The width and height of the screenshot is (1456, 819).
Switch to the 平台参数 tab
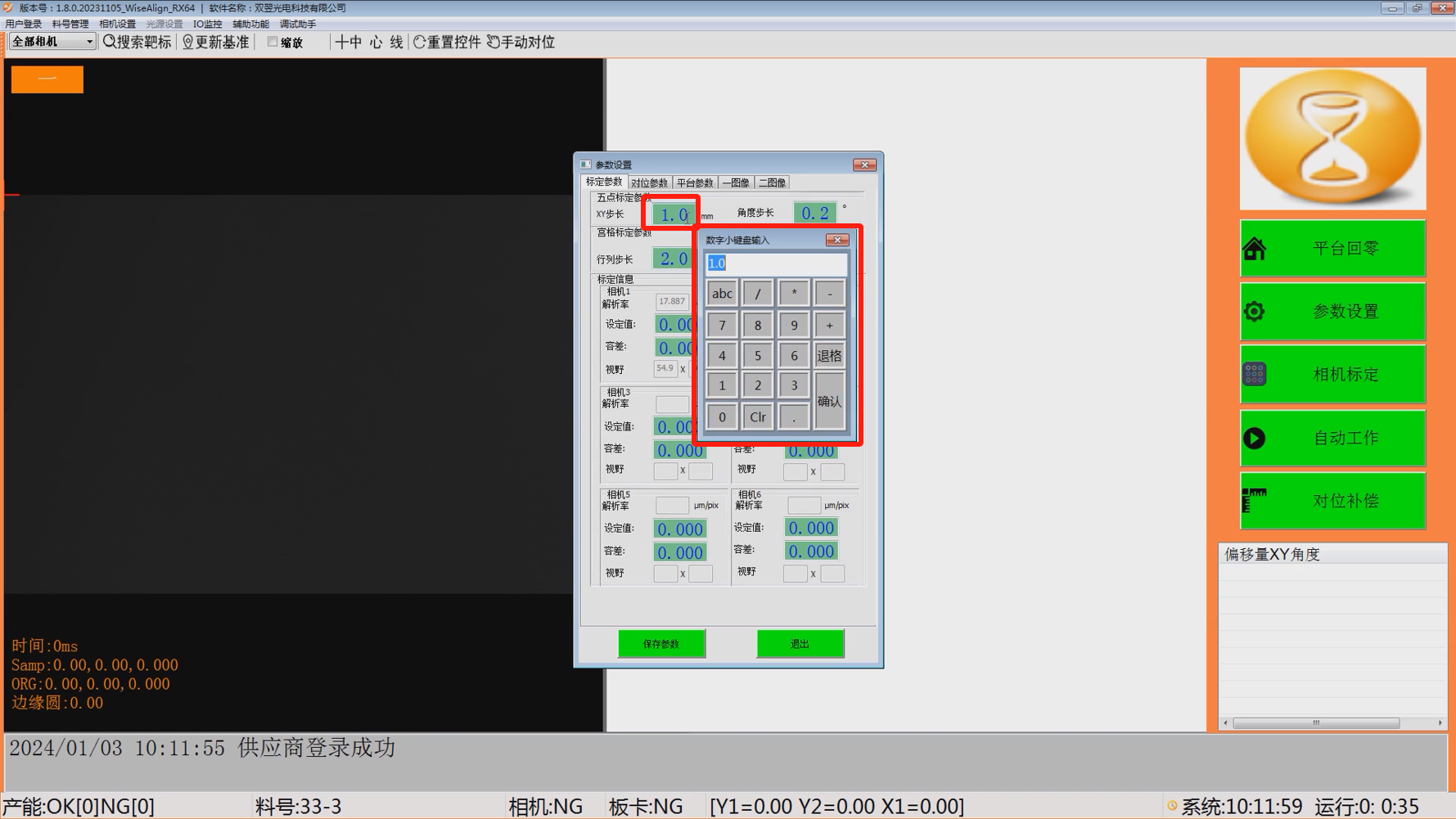click(x=695, y=182)
